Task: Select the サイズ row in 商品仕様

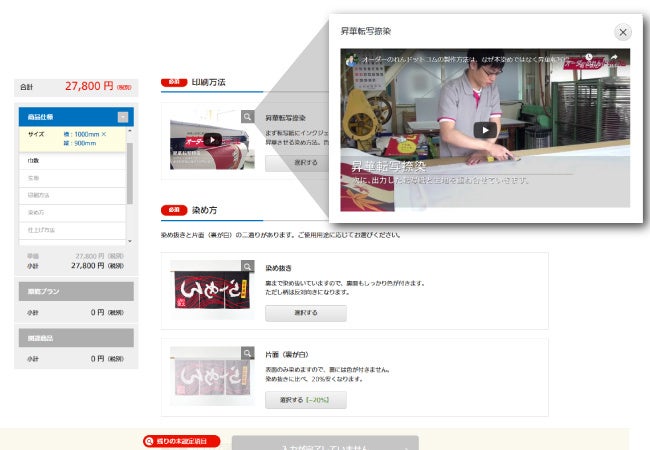Action: tap(72, 139)
